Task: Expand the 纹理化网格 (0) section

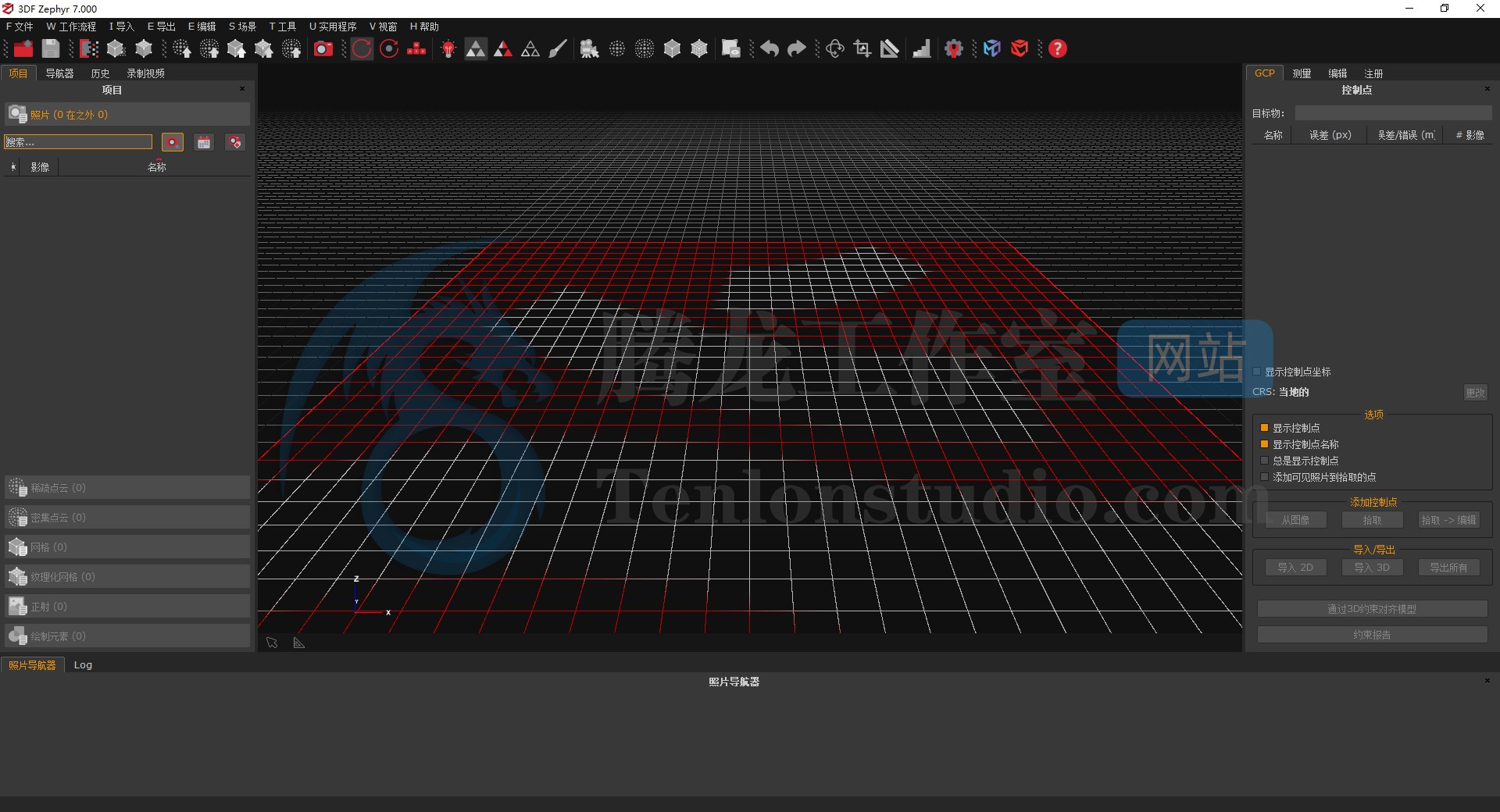Action: point(127,577)
